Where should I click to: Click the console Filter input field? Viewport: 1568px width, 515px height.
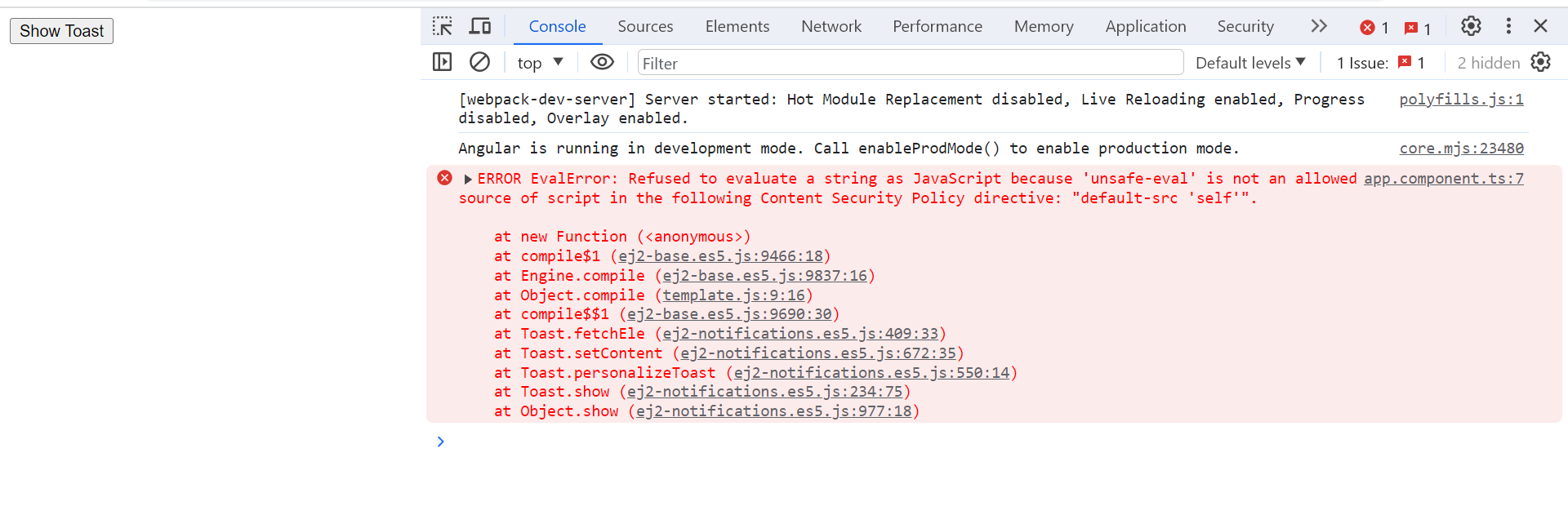point(911,63)
